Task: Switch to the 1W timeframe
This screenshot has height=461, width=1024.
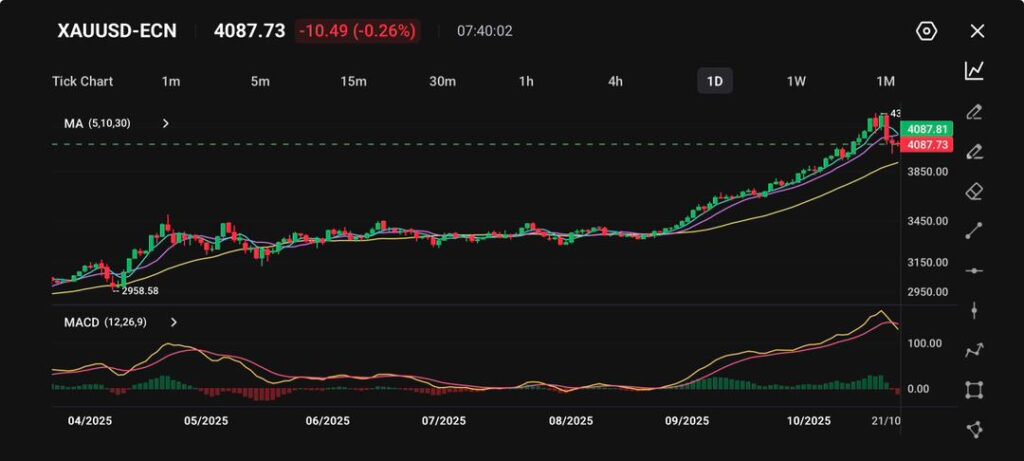Action: point(796,81)
